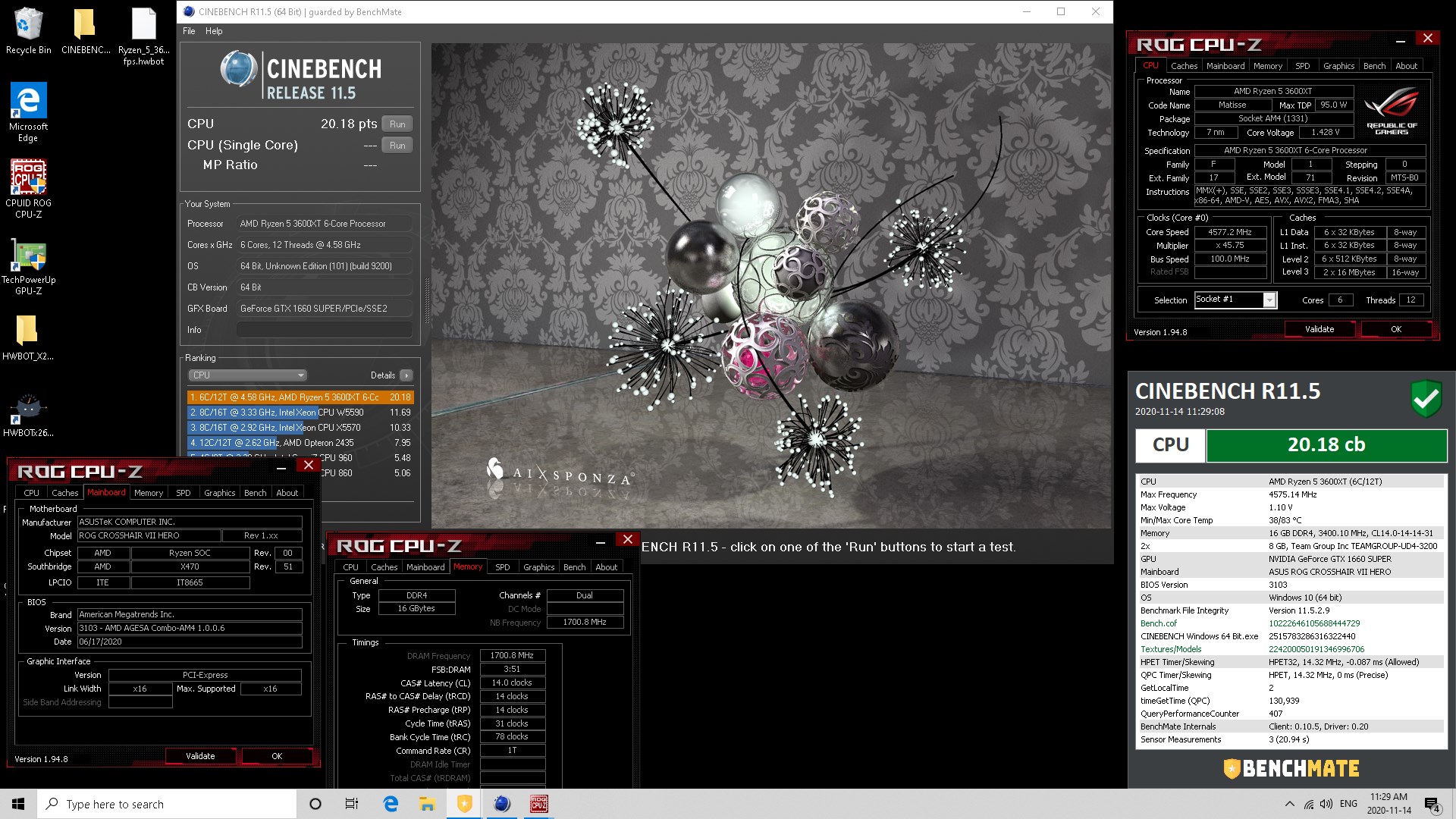Viewport: 1456px width, 819px height.
Task: Click OK in Mainboard CPU-Z window
Action: 277,756
